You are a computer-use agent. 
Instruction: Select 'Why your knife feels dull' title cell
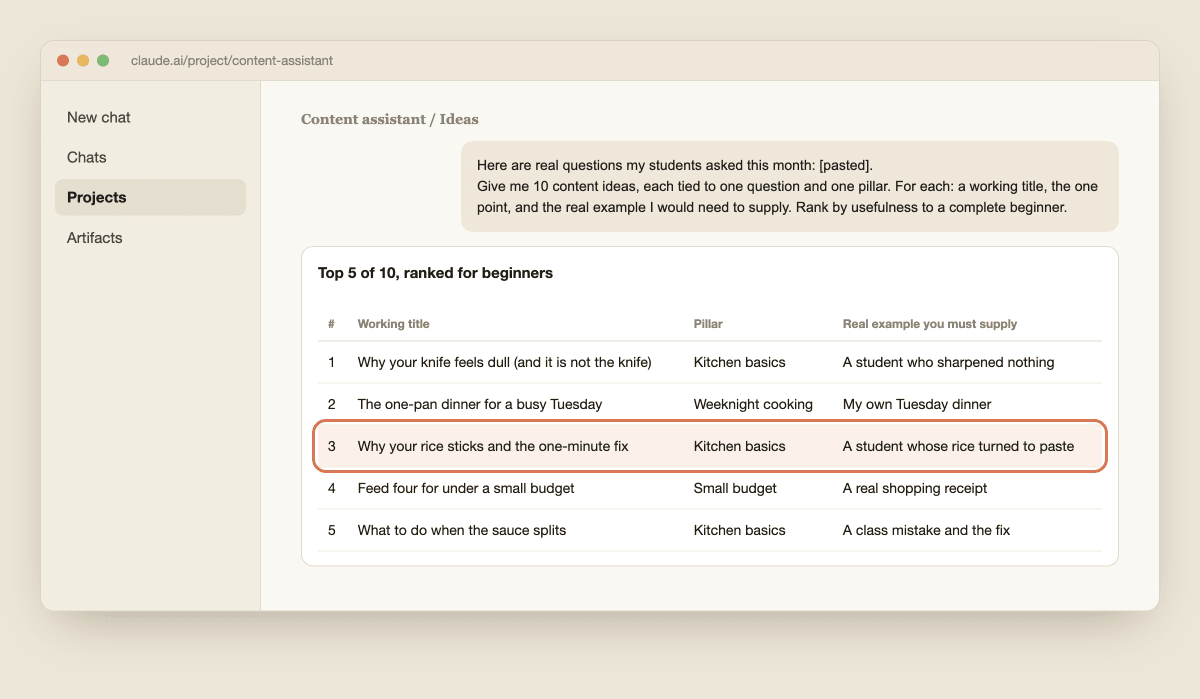[x=505, y=362]
